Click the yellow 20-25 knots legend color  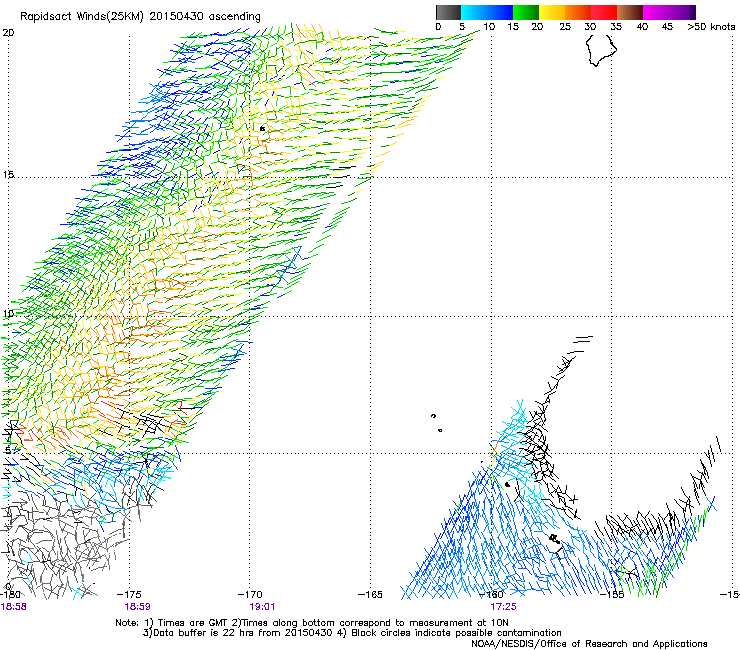[552, 12]
